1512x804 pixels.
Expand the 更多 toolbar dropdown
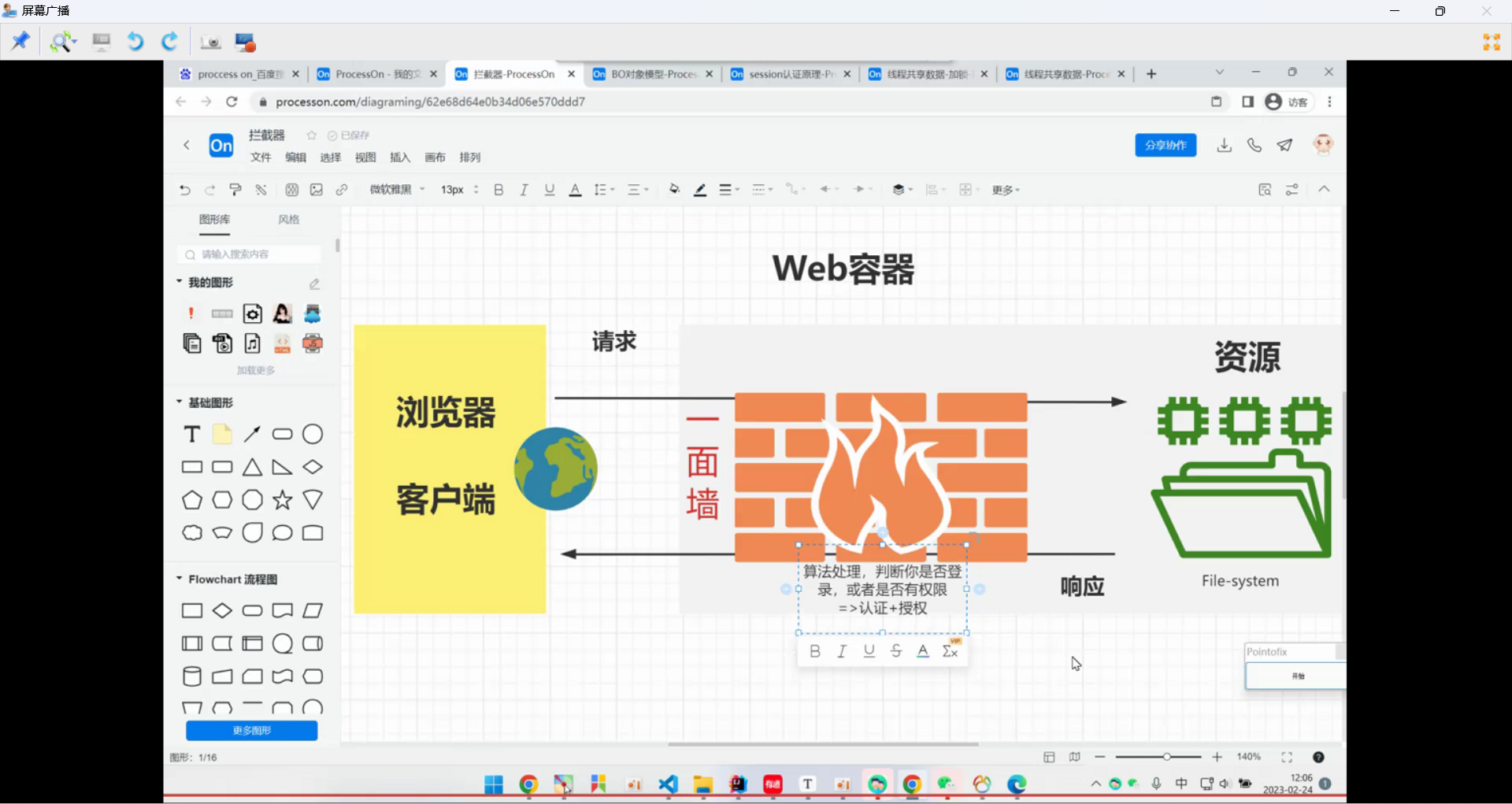pos(1006,190)
